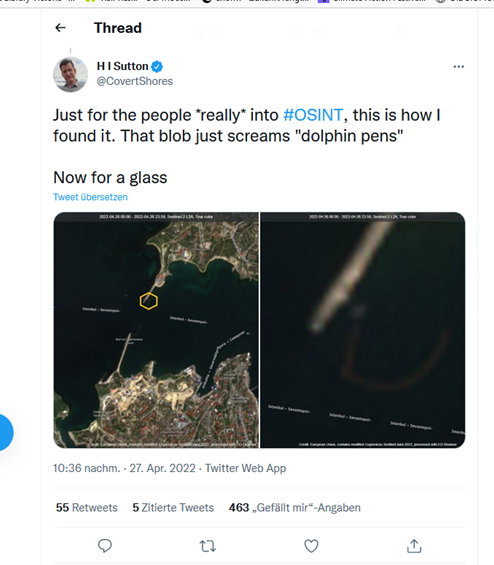Like the tweet with the heart icon
494x565 pixels.
[x=311, y=546]
